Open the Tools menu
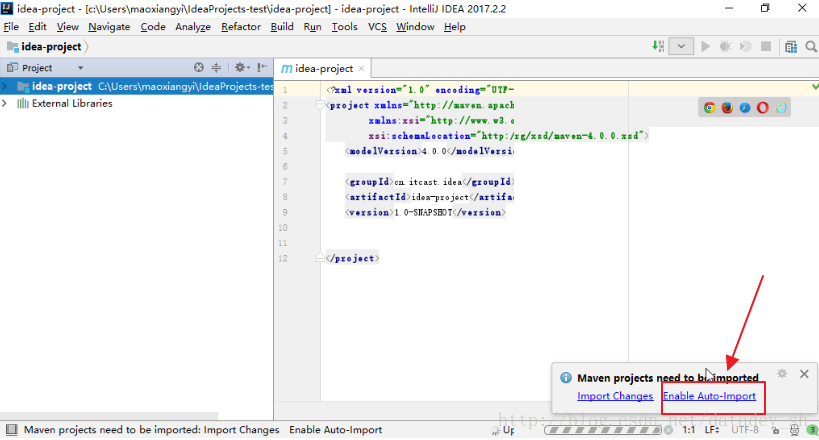Image resolution: width=819 pixels, height=440 pixels. pos(345,27)
